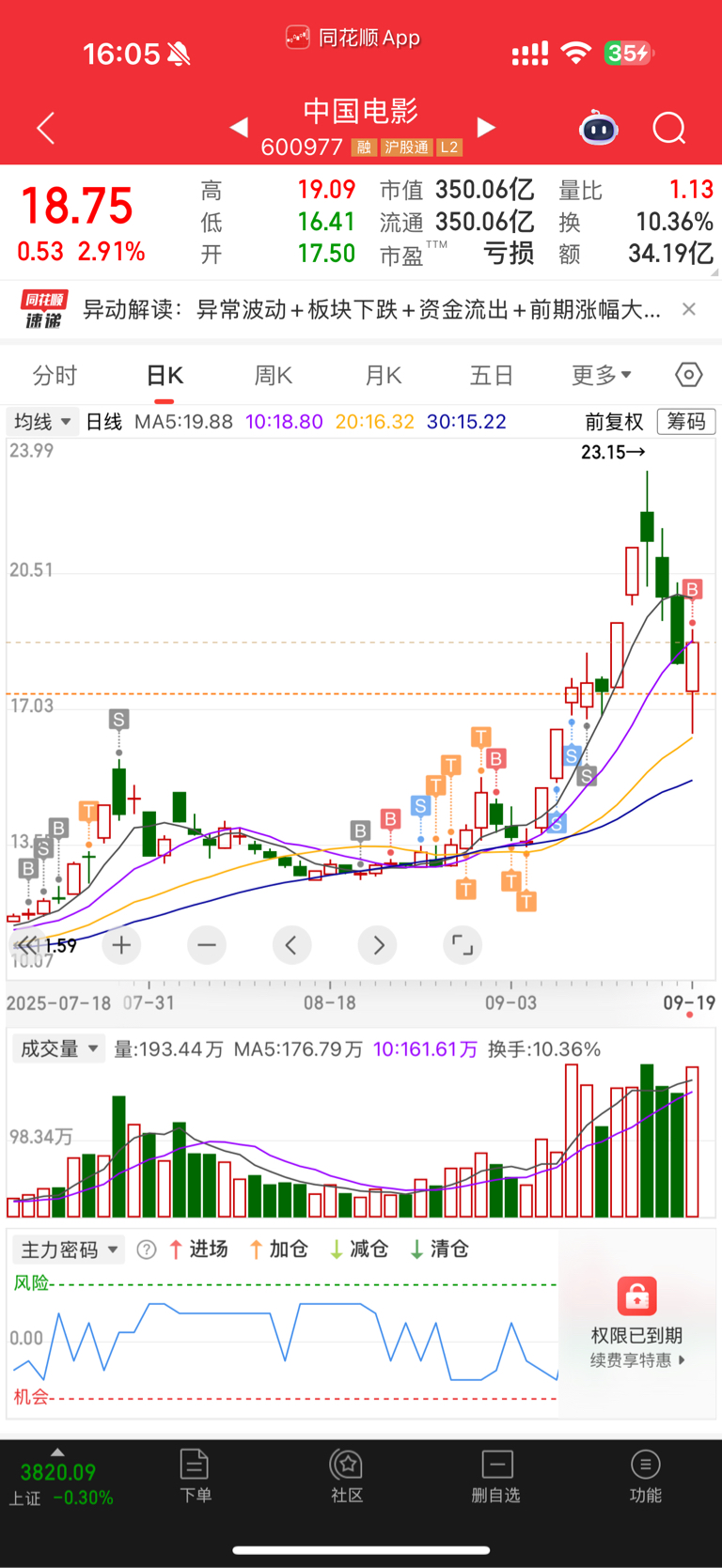Tap the 额 34.19亿 amount value
722x1568 pixels.
point(671,254)
